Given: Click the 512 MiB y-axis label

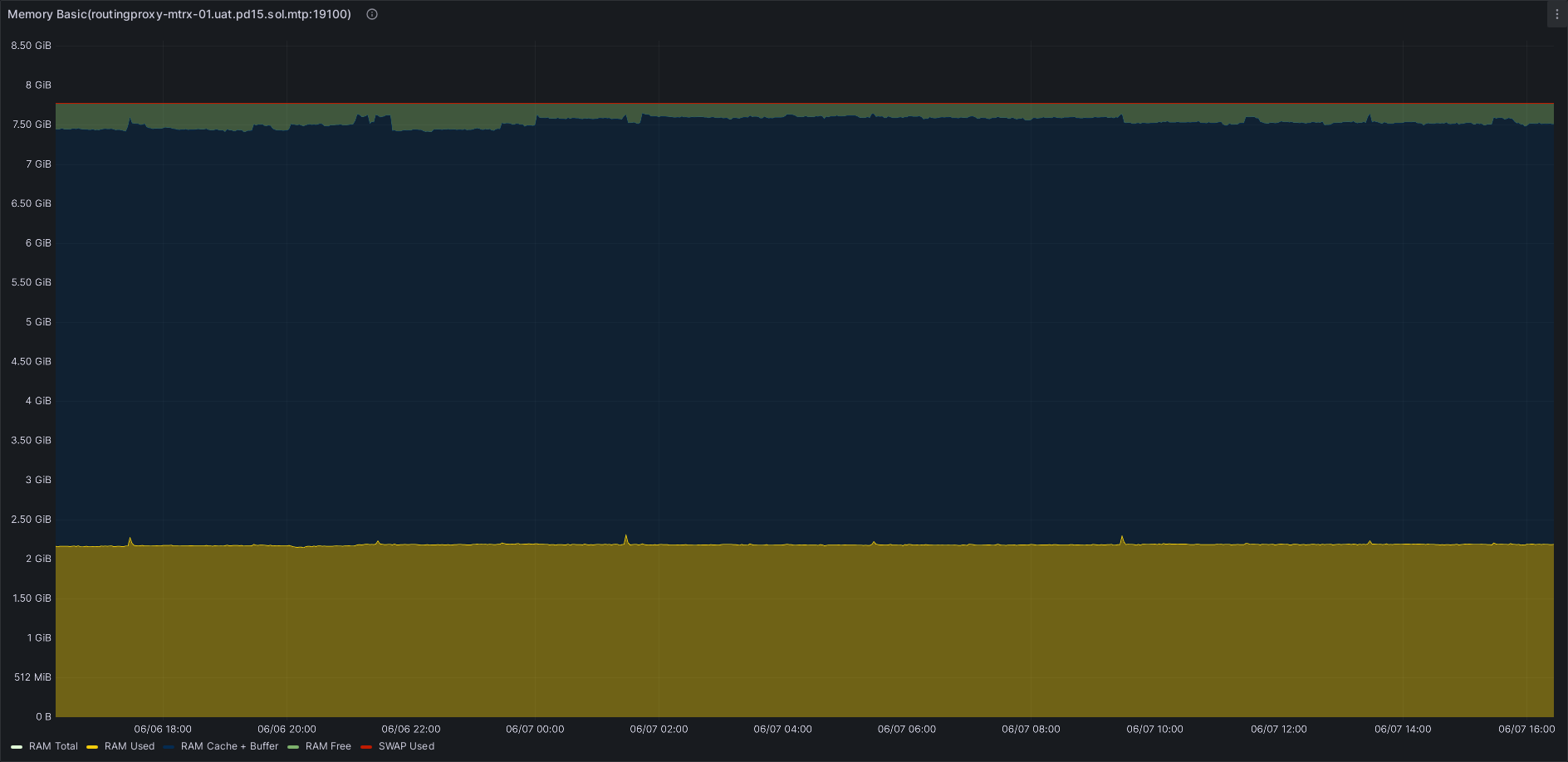Looking at the screenshot, I should pyautogui.click(x=32, y=677).
